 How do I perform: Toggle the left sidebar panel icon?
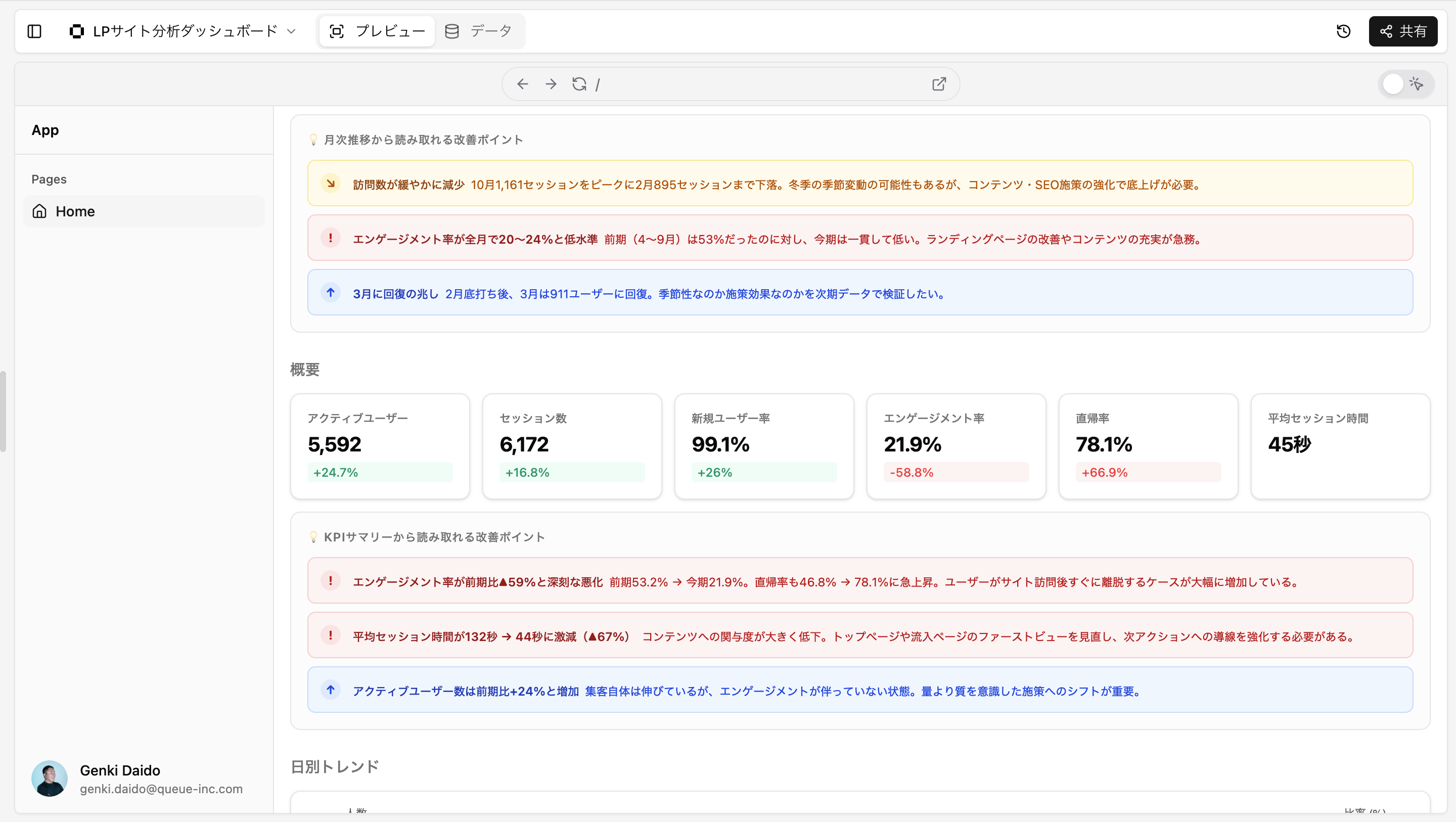coord(34,31)
